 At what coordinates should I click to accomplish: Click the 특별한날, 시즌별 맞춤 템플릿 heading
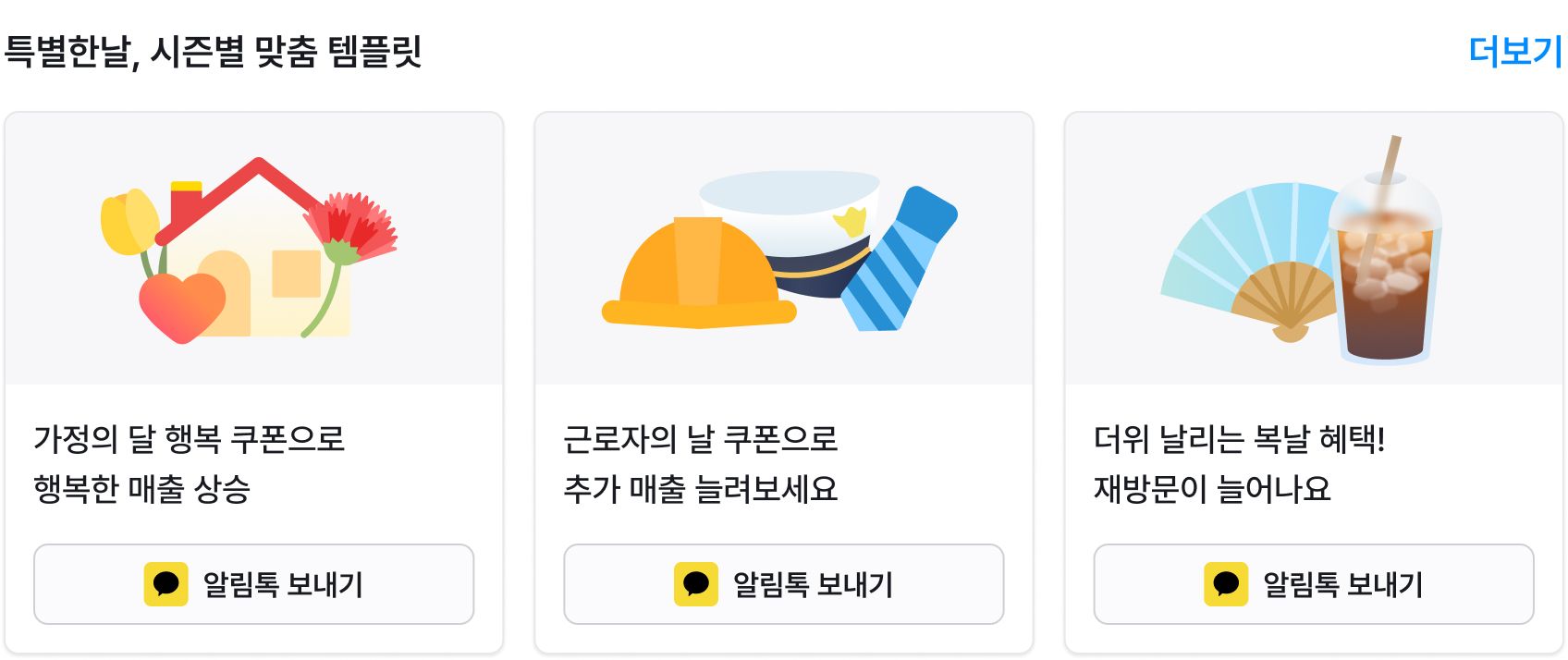[213, 51]
